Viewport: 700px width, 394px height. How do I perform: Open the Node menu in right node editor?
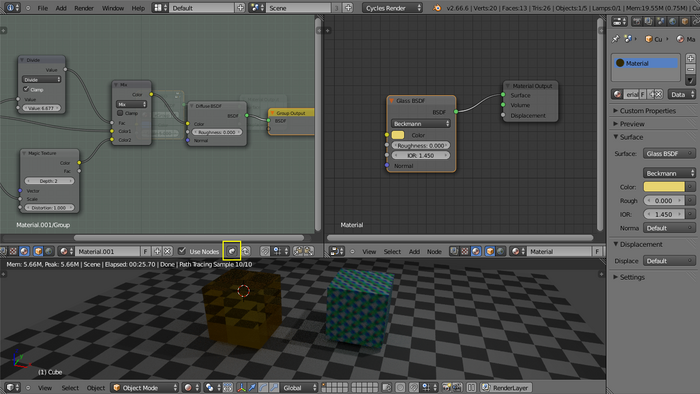pyautogui.click(x=434, y=252)
